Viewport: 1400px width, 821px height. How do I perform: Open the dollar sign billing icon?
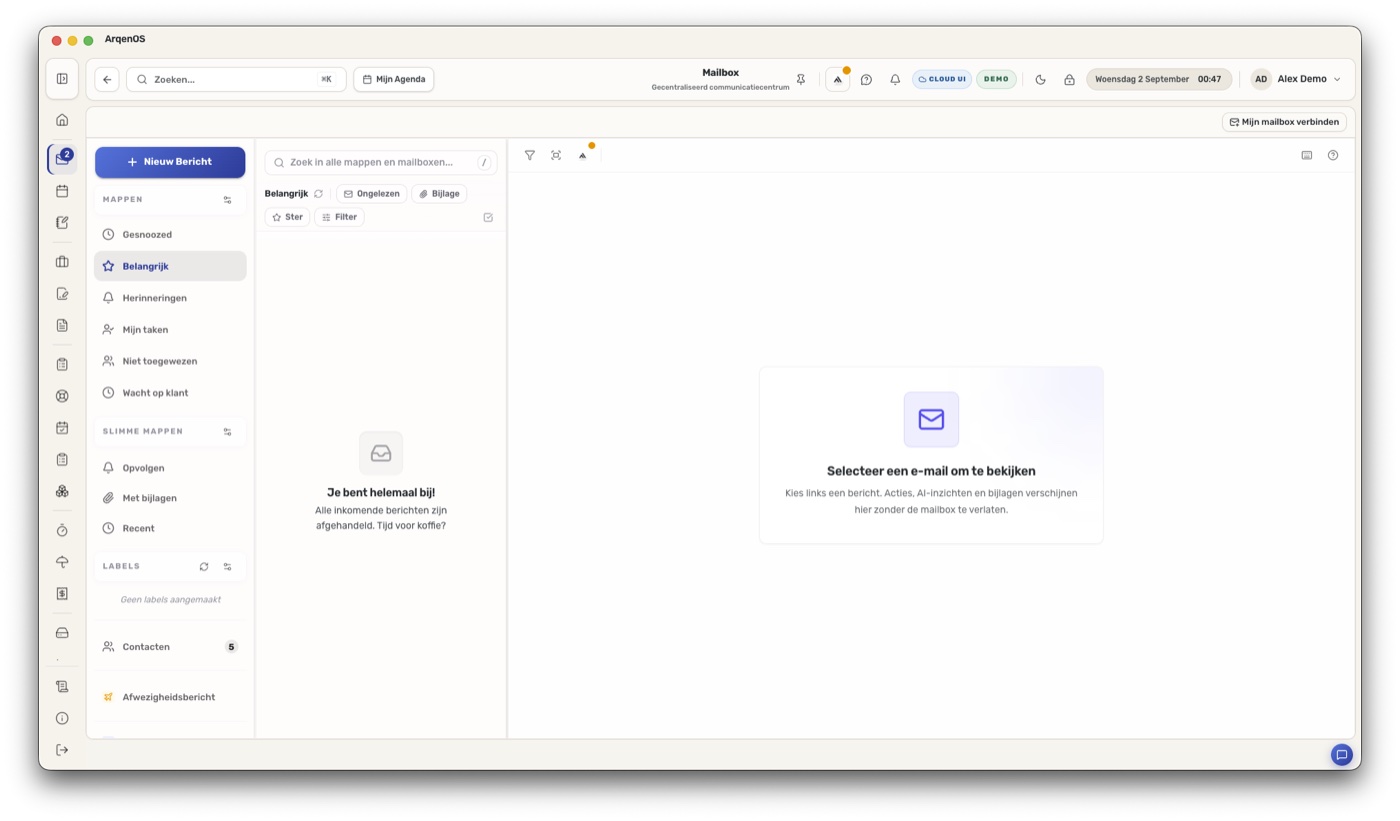[x=62, y=594]
